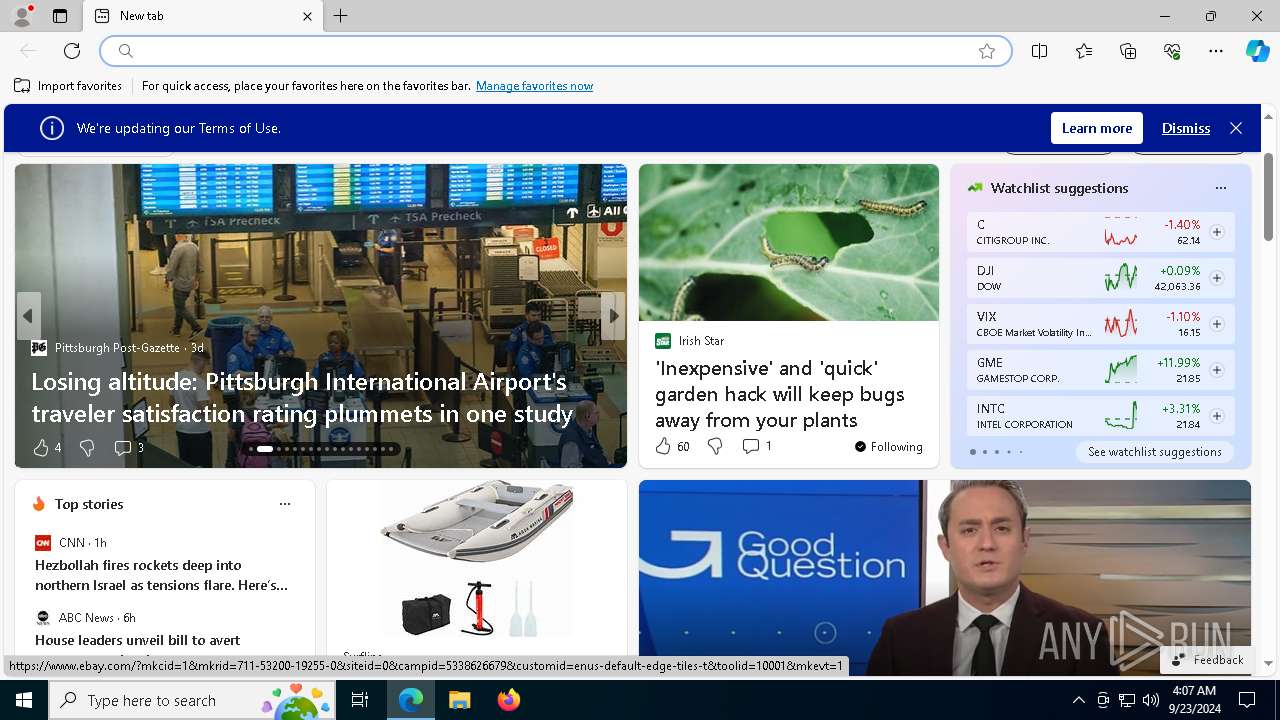
Task: Click Learn more on Terms banner
Action: [1096, 128]
